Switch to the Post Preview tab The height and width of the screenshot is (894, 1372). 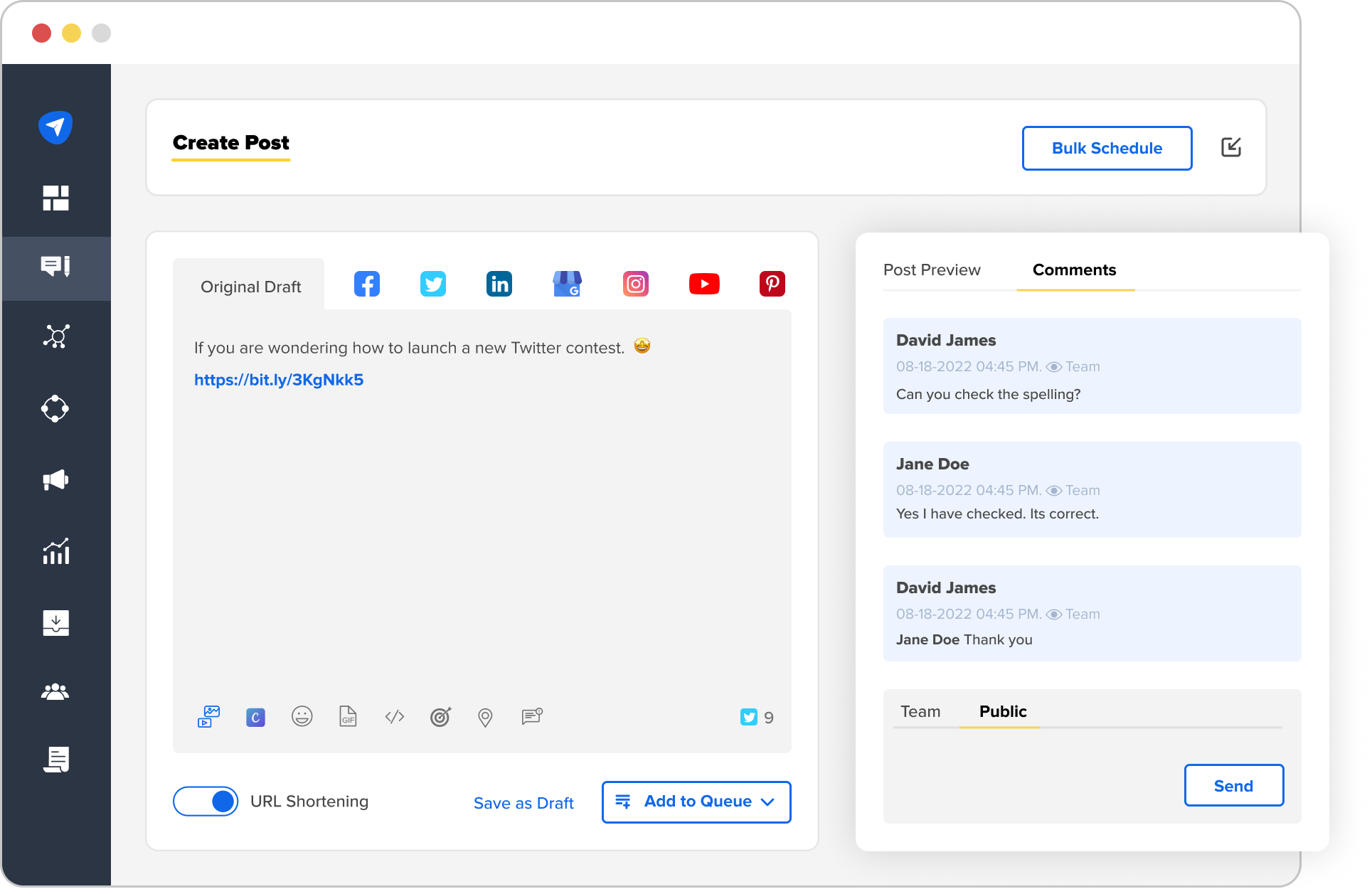click(932, 270)
